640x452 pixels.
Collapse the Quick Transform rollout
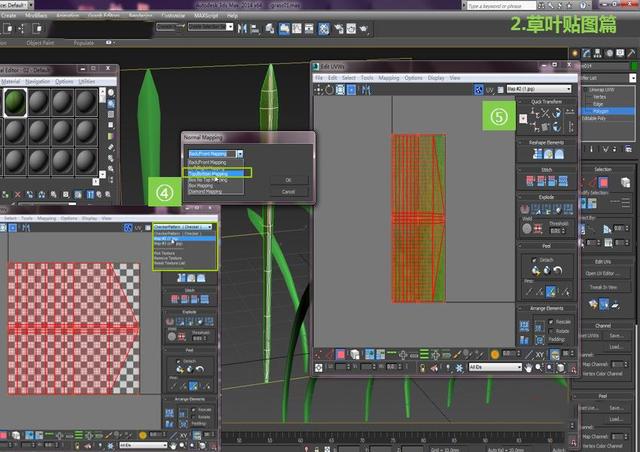coord(546,101)
